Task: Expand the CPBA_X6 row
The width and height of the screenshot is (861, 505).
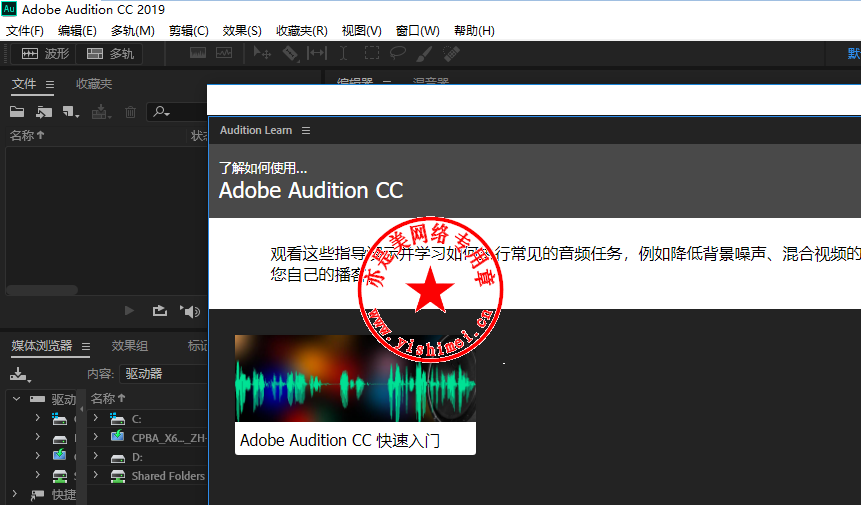Action: pyautogui.click(x=96, y=437)
